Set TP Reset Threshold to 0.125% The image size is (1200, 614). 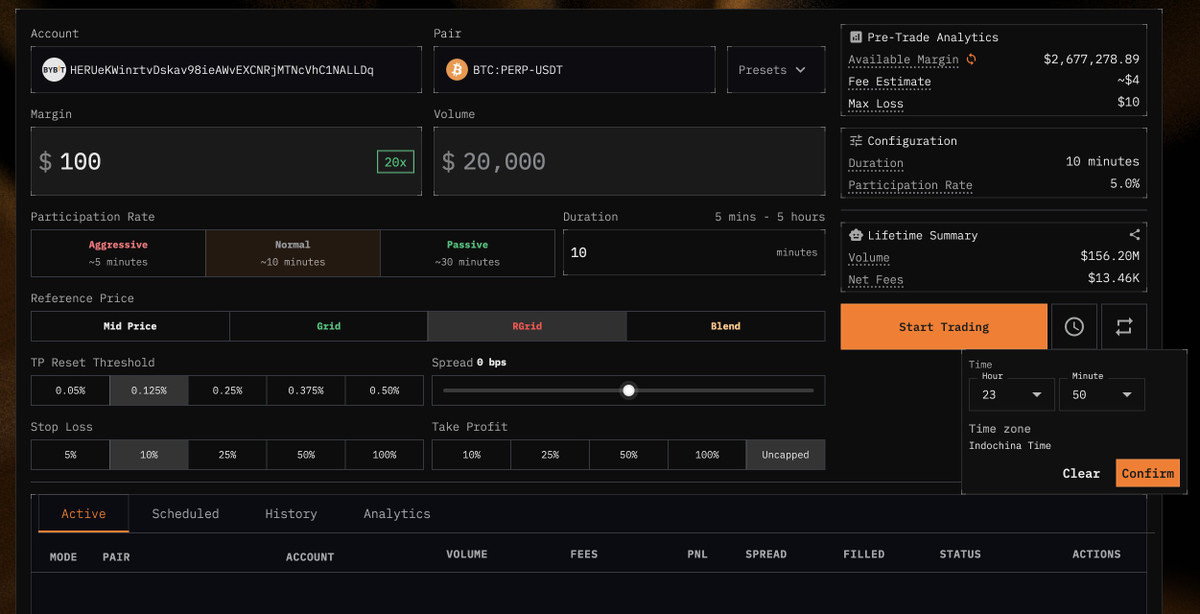pos(149,390)
